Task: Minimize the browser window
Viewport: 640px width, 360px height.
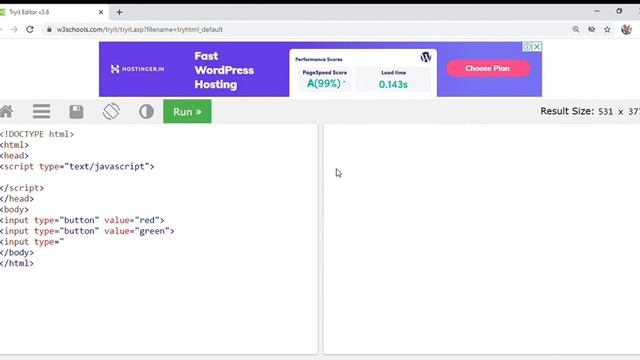Action: point(597,11)
